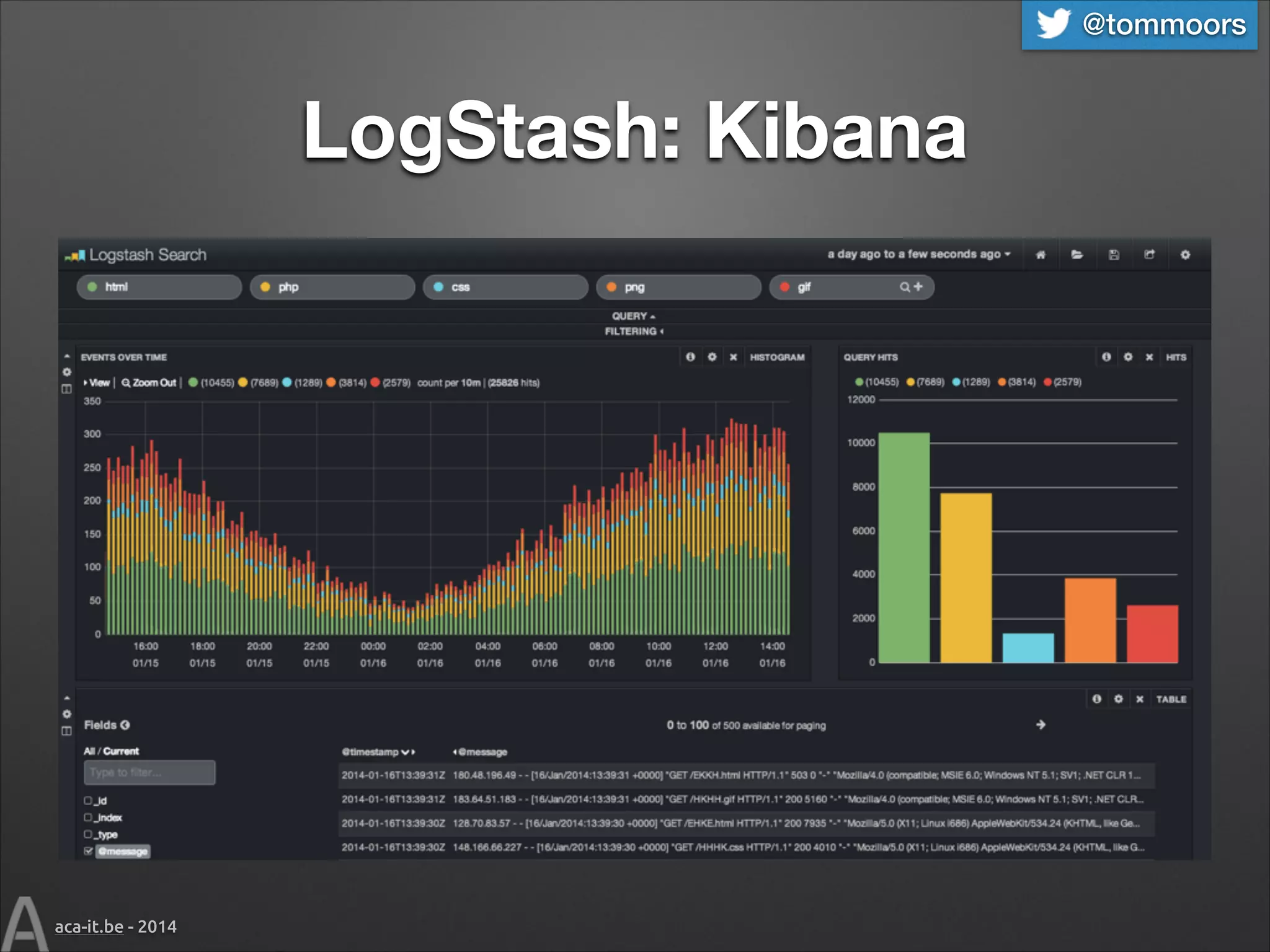Uncheck the @message field checkbox
The image size is (1270, 952).
[x=88, y=851]
